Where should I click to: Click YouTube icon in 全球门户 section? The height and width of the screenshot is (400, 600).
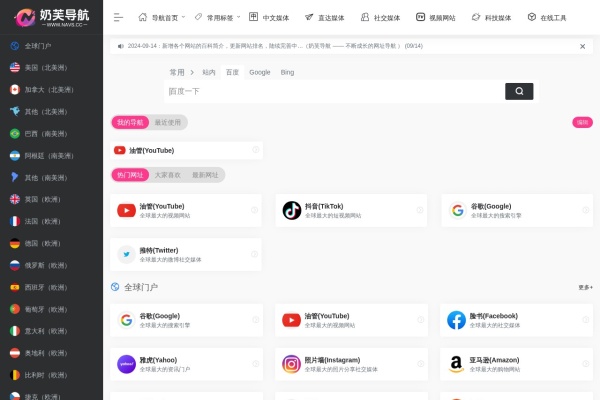(x=291, y=320)
